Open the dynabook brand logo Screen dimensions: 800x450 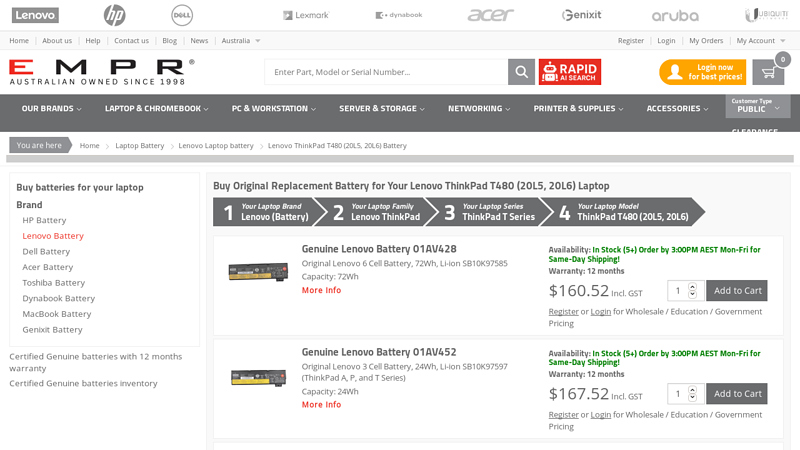pyautogui.click(x=399, y=15)
